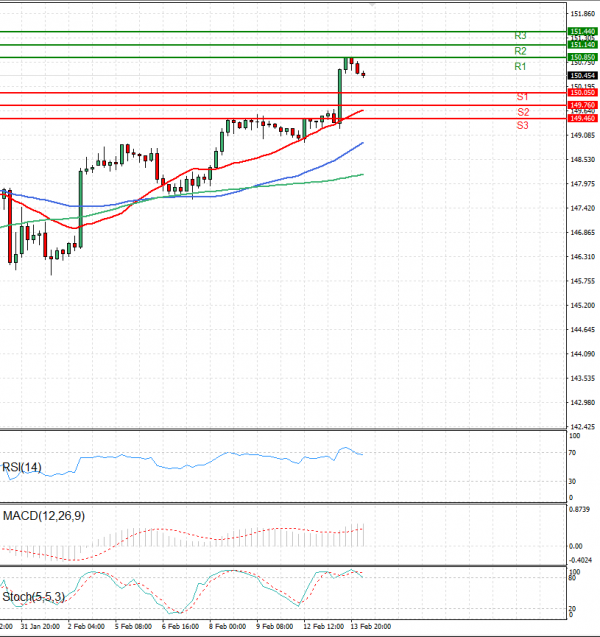This screenshot has width=600, height=637.
Task: Click the 147.975 price axis value
Action: 583,184
